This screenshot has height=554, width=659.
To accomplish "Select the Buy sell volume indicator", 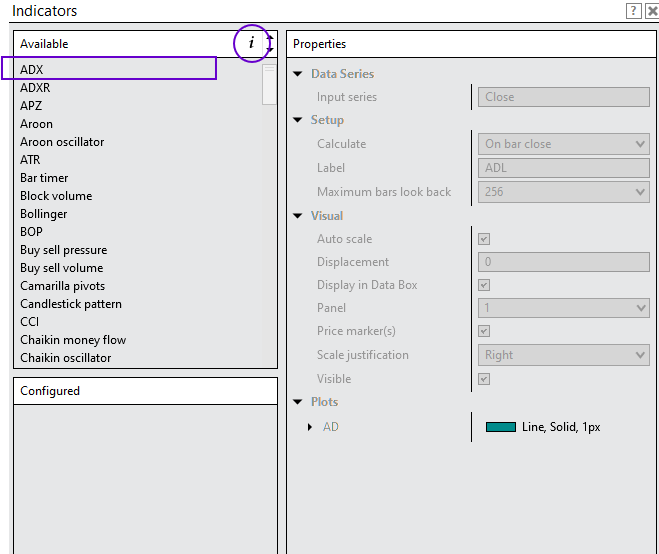I will pos(61,268).
